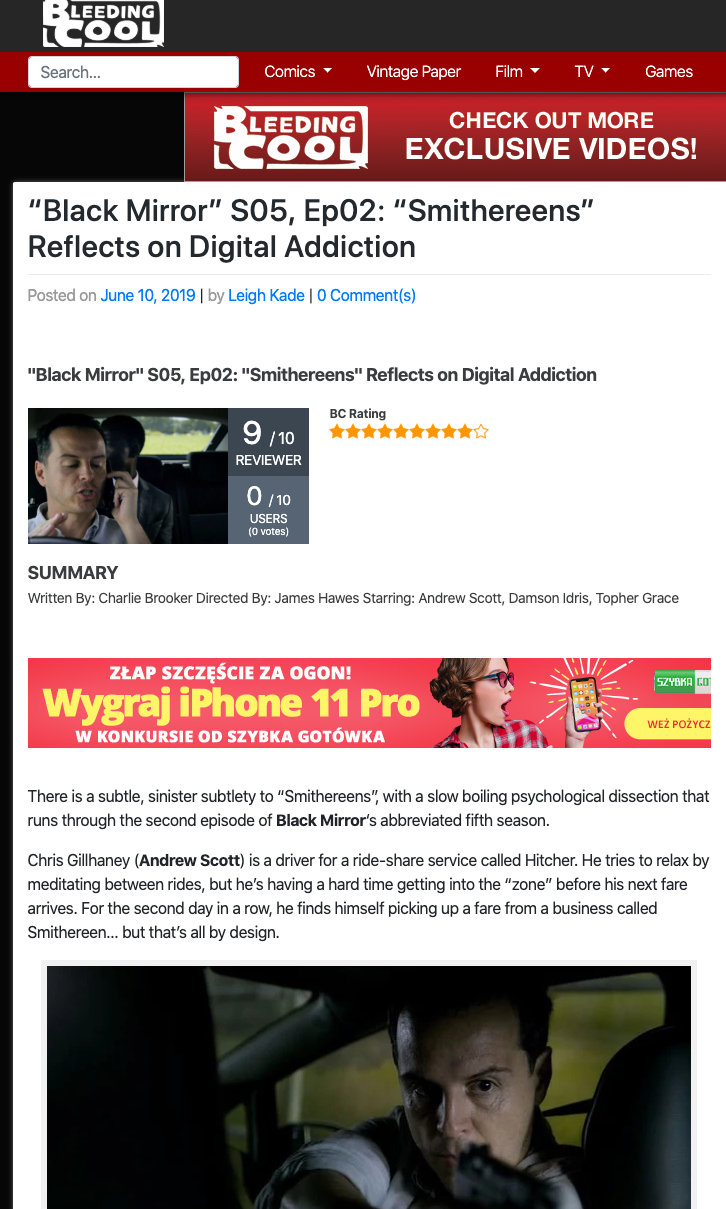Click the Bleeding Cool logo in header

[103, 24]
